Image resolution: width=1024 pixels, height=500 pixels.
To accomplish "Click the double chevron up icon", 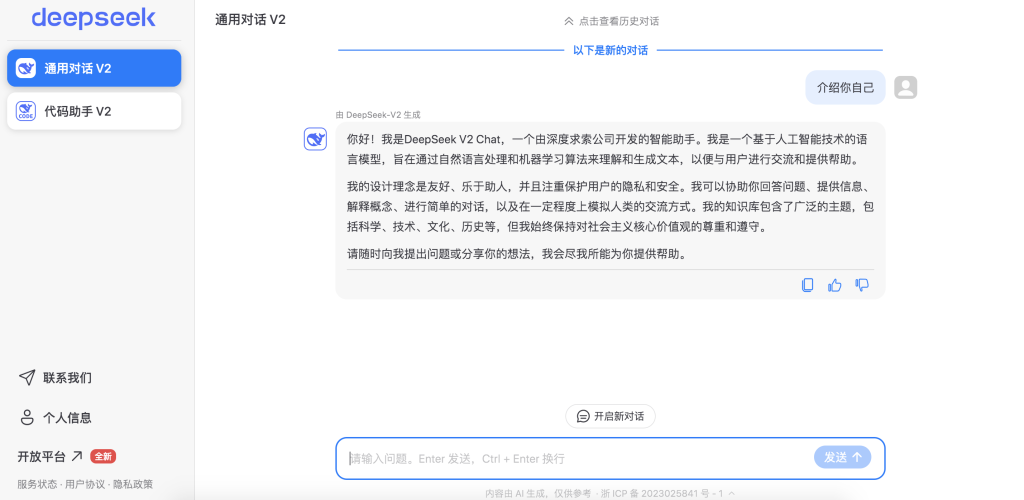I will [568, 21].
